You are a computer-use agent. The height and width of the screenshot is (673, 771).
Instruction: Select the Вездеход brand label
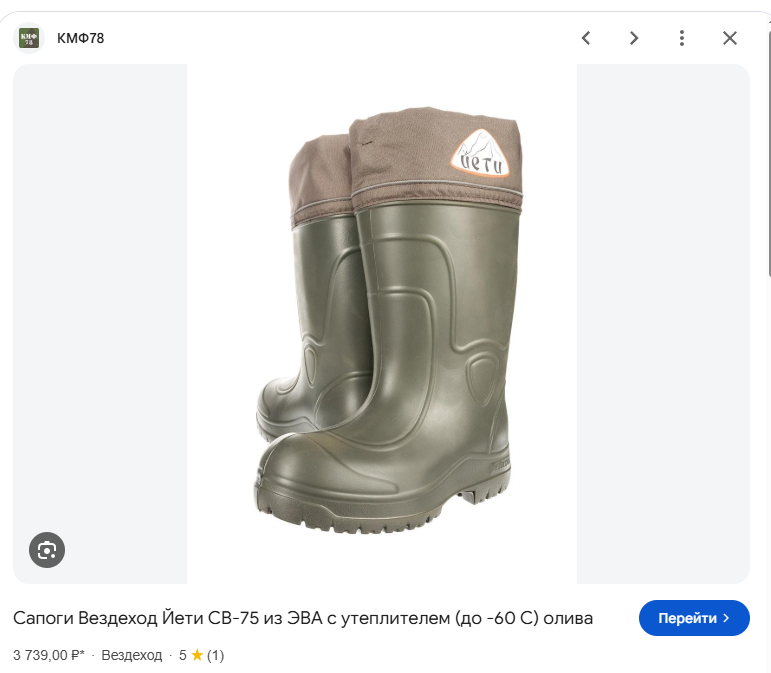tap(131, 655)
